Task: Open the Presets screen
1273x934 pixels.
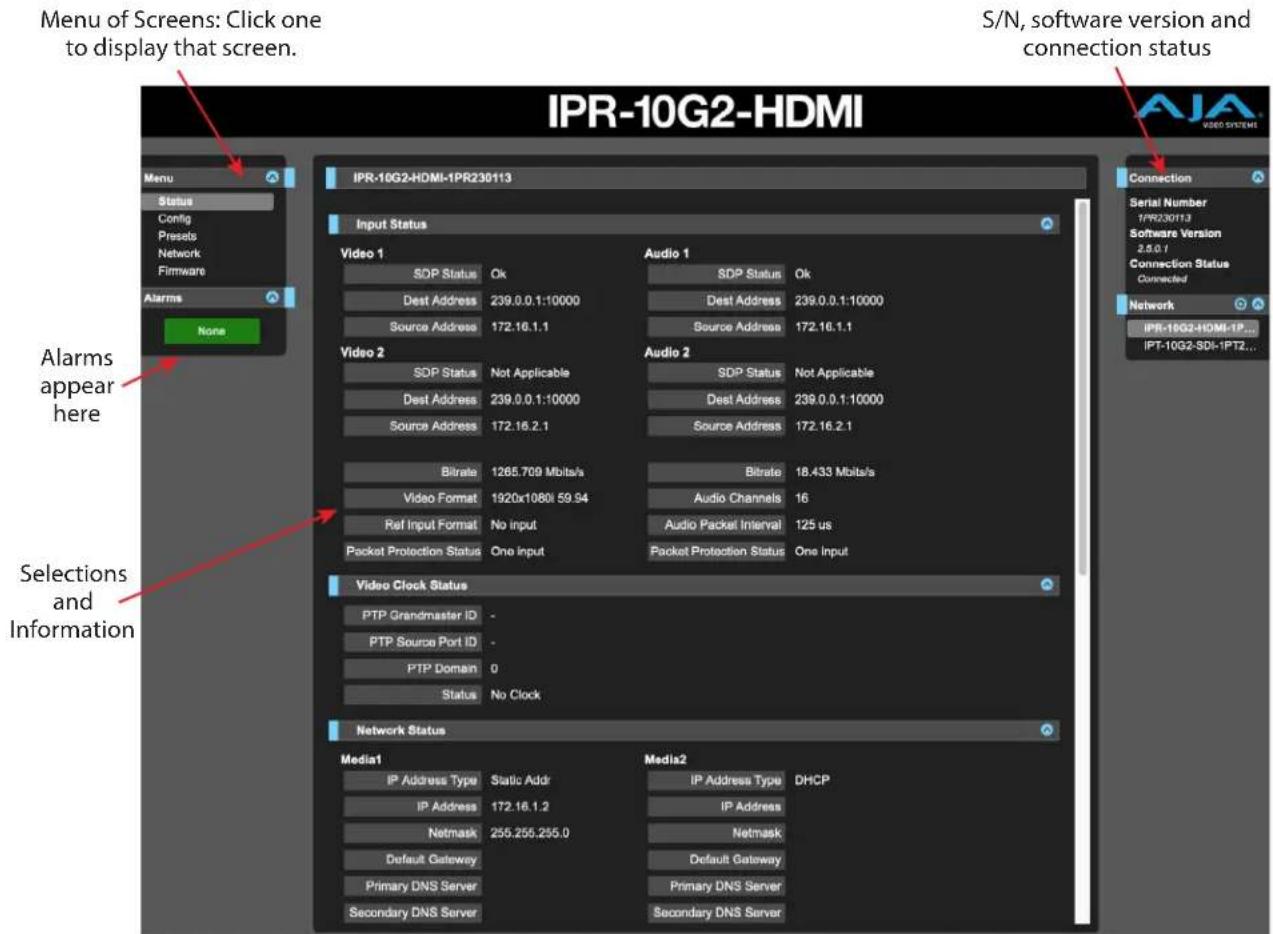Action: 177,237
